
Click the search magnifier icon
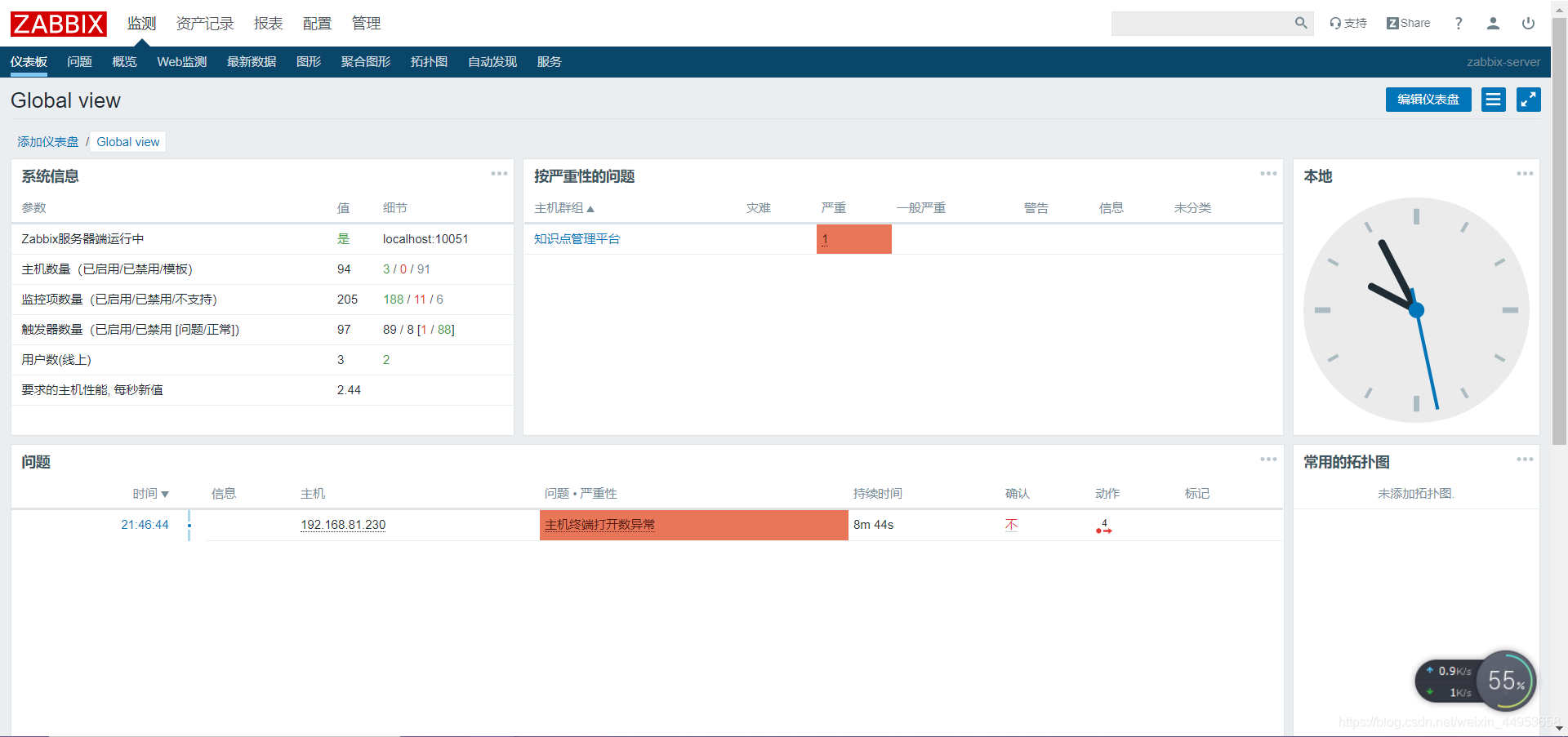[x=1301, y=23]
